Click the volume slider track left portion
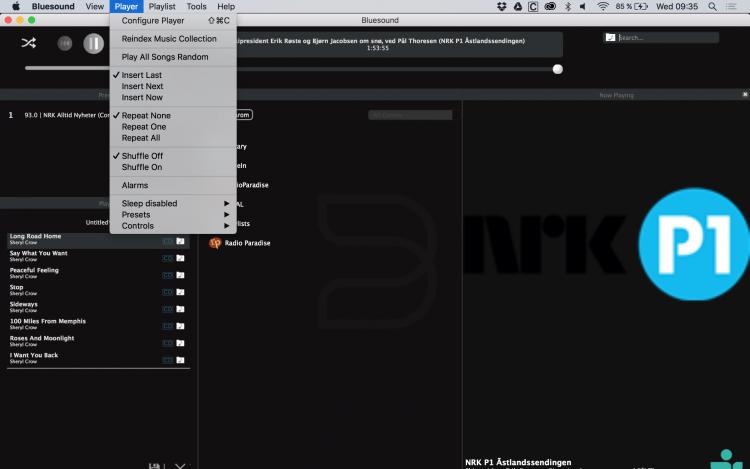Screen dimensions: 750x469 (67, 68)
